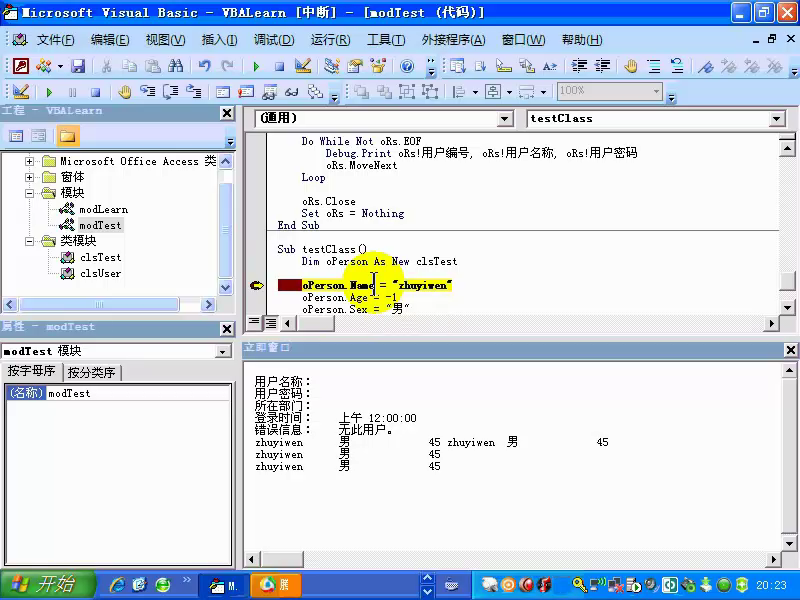Click Reset square on Debug toolbar
This screenshot has height=600, width=800.
[95, 92]
